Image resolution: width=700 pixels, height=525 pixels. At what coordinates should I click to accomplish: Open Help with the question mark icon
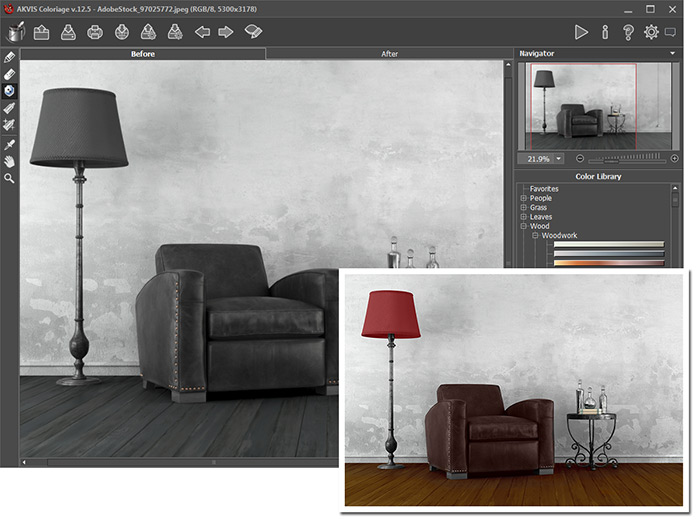click(x=628, y=32)
